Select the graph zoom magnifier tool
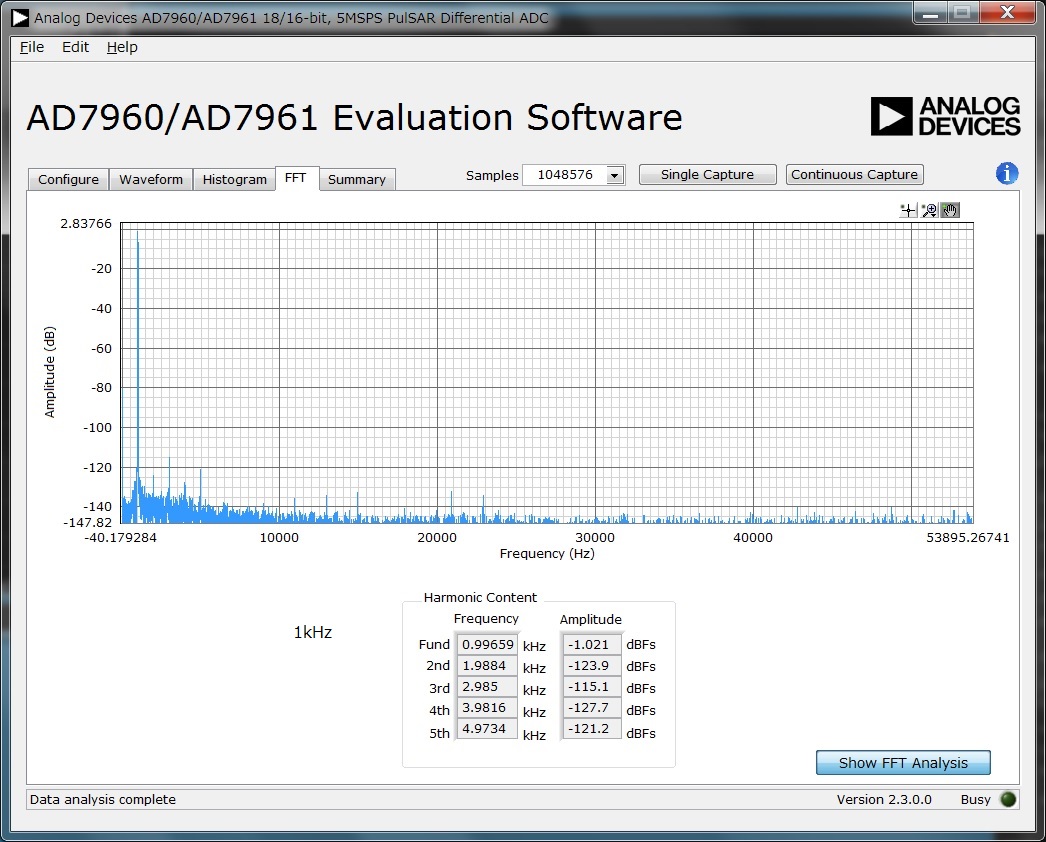This screenshot has height=842, width=1046. point(929,211)
